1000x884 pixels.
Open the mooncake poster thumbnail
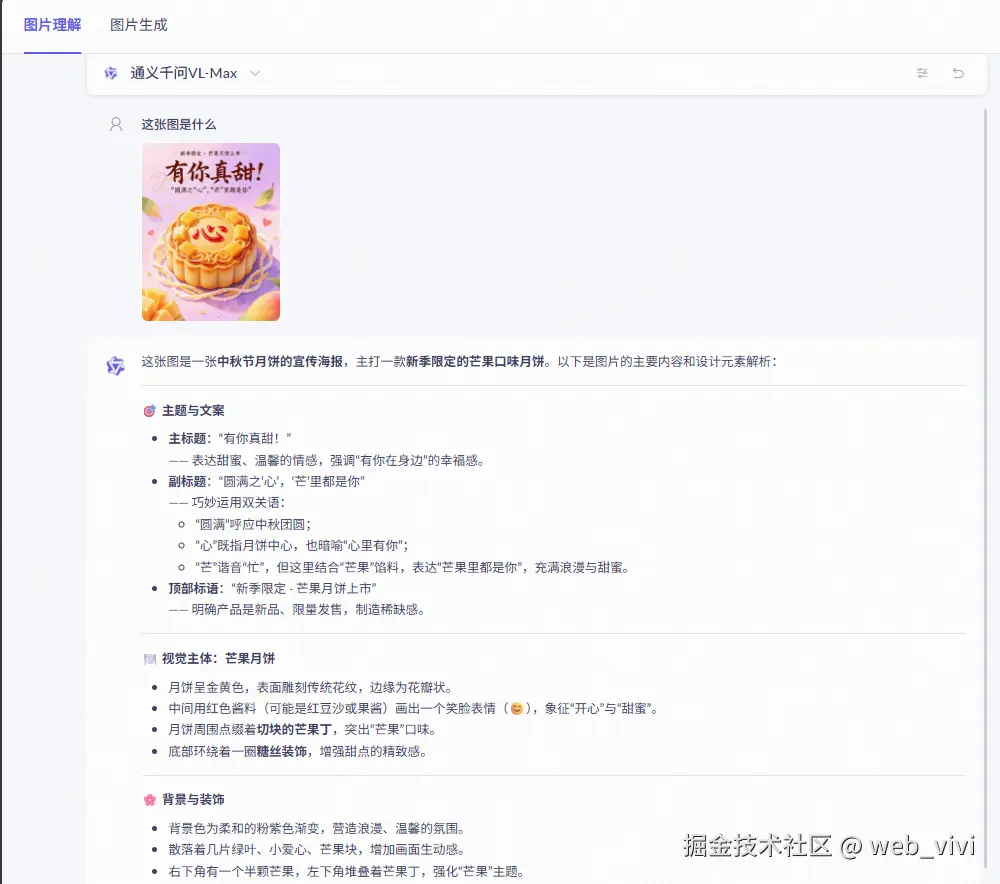click(211, 232)
